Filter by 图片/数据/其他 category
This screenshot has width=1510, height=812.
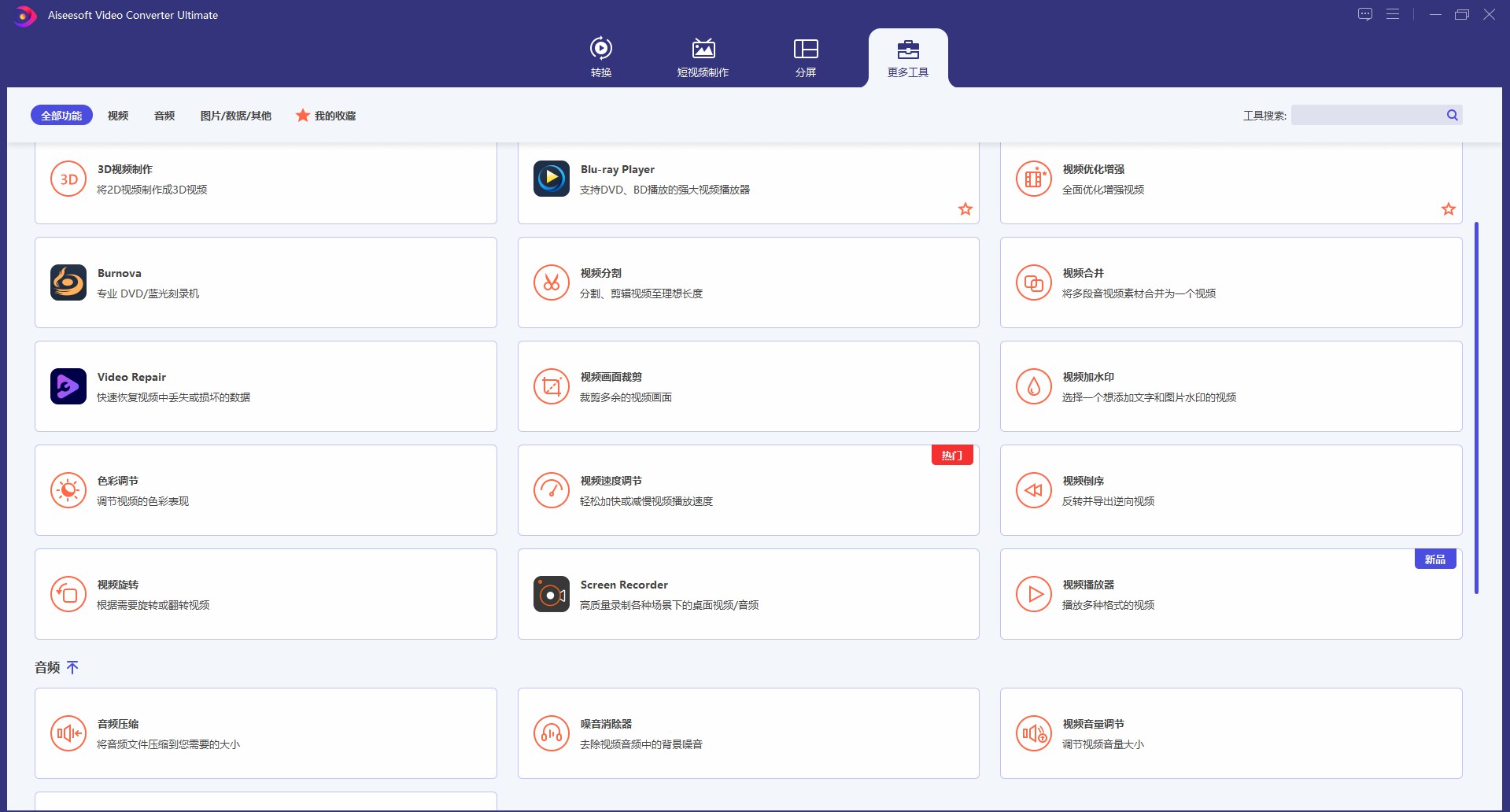pyautogui.click(x=235, y=116)
